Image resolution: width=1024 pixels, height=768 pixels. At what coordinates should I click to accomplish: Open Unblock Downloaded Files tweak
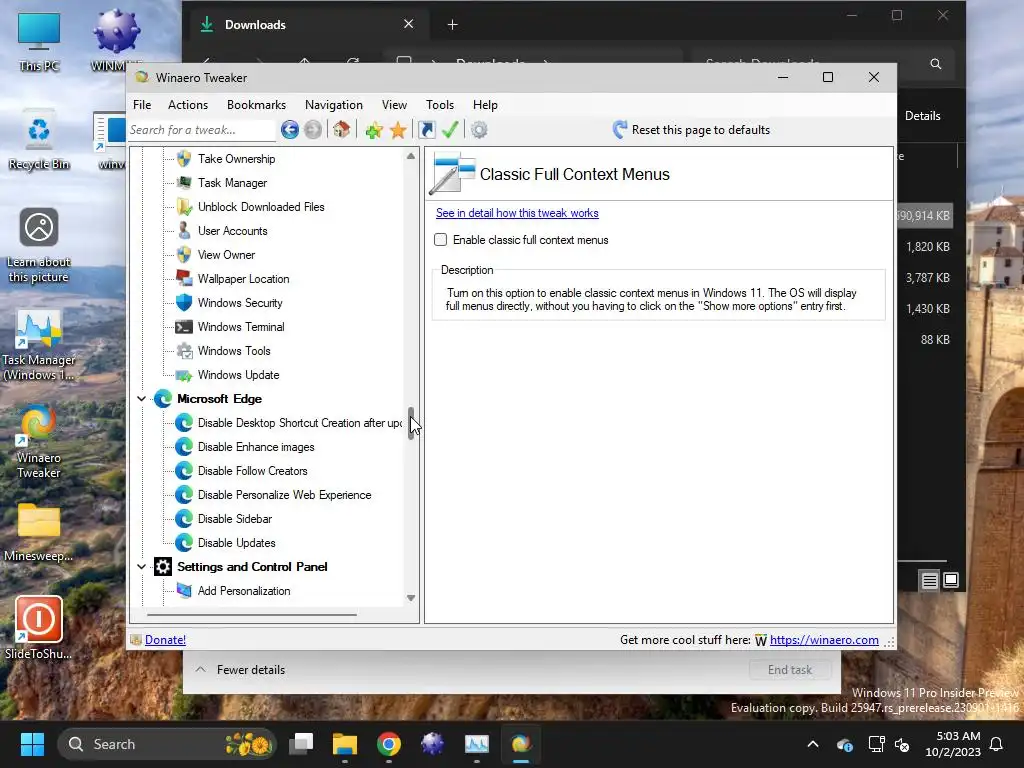click(x=261, y=207)
